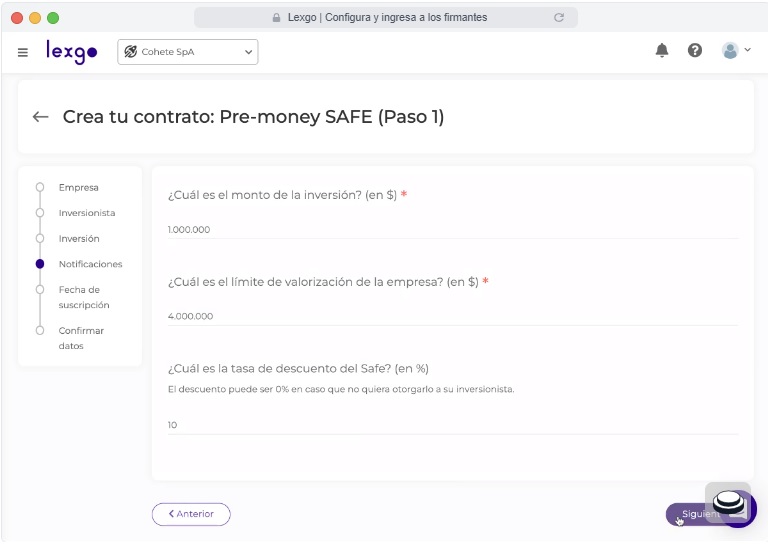Go back using the left arrow
The image size is (768, 545).
pyautogui.click(x=41, y=117)
